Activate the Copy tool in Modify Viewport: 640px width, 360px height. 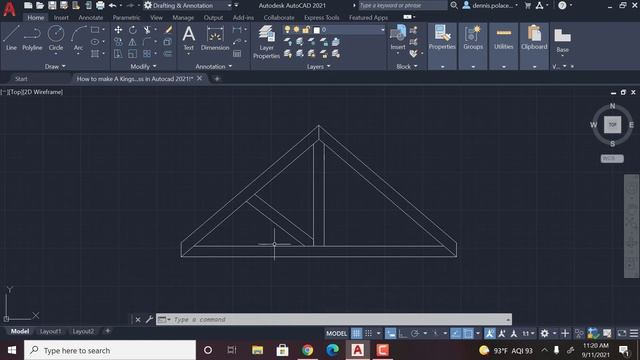(118, 42)
